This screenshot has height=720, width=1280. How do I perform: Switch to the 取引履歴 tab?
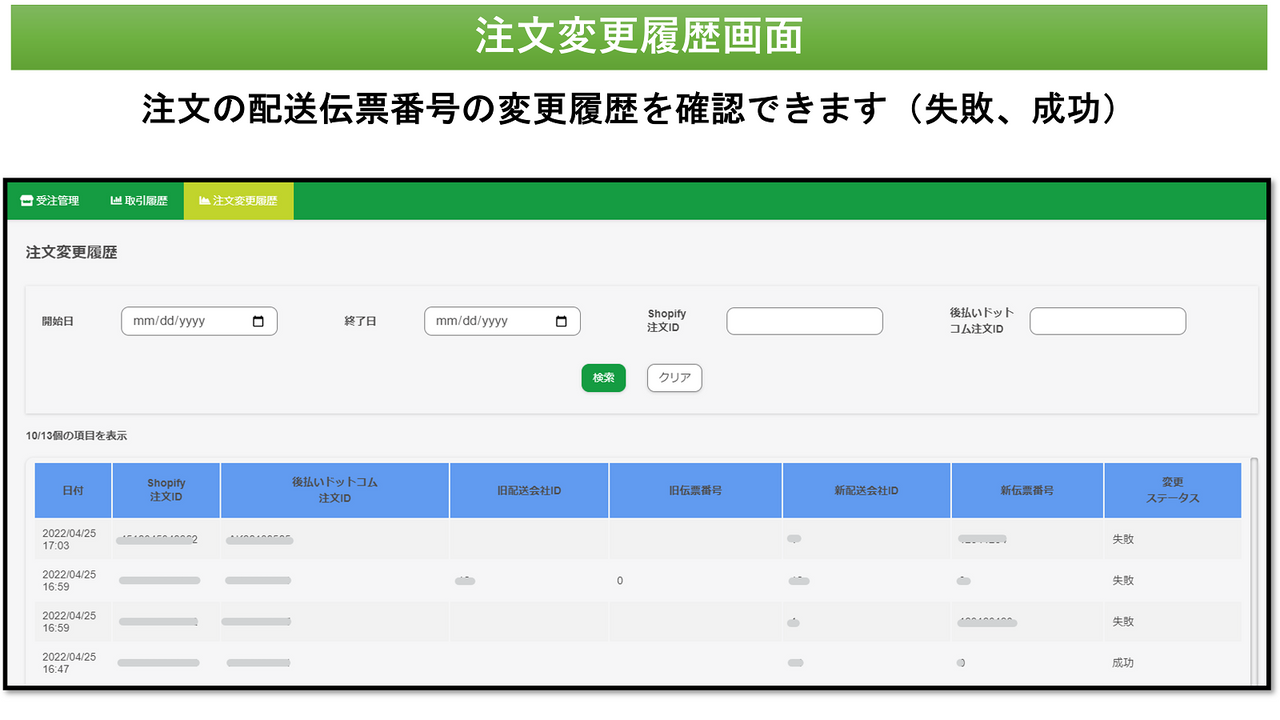click(x=139, y=201)
